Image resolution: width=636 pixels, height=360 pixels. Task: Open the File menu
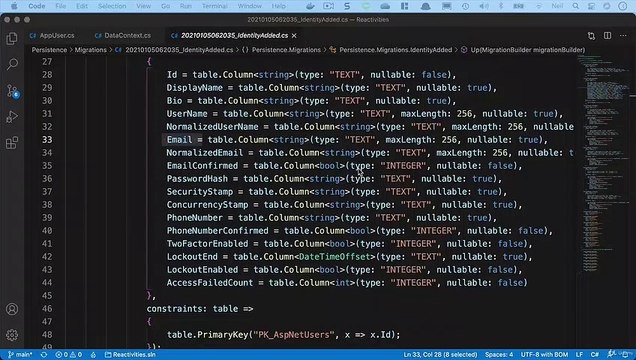(60, 6)
